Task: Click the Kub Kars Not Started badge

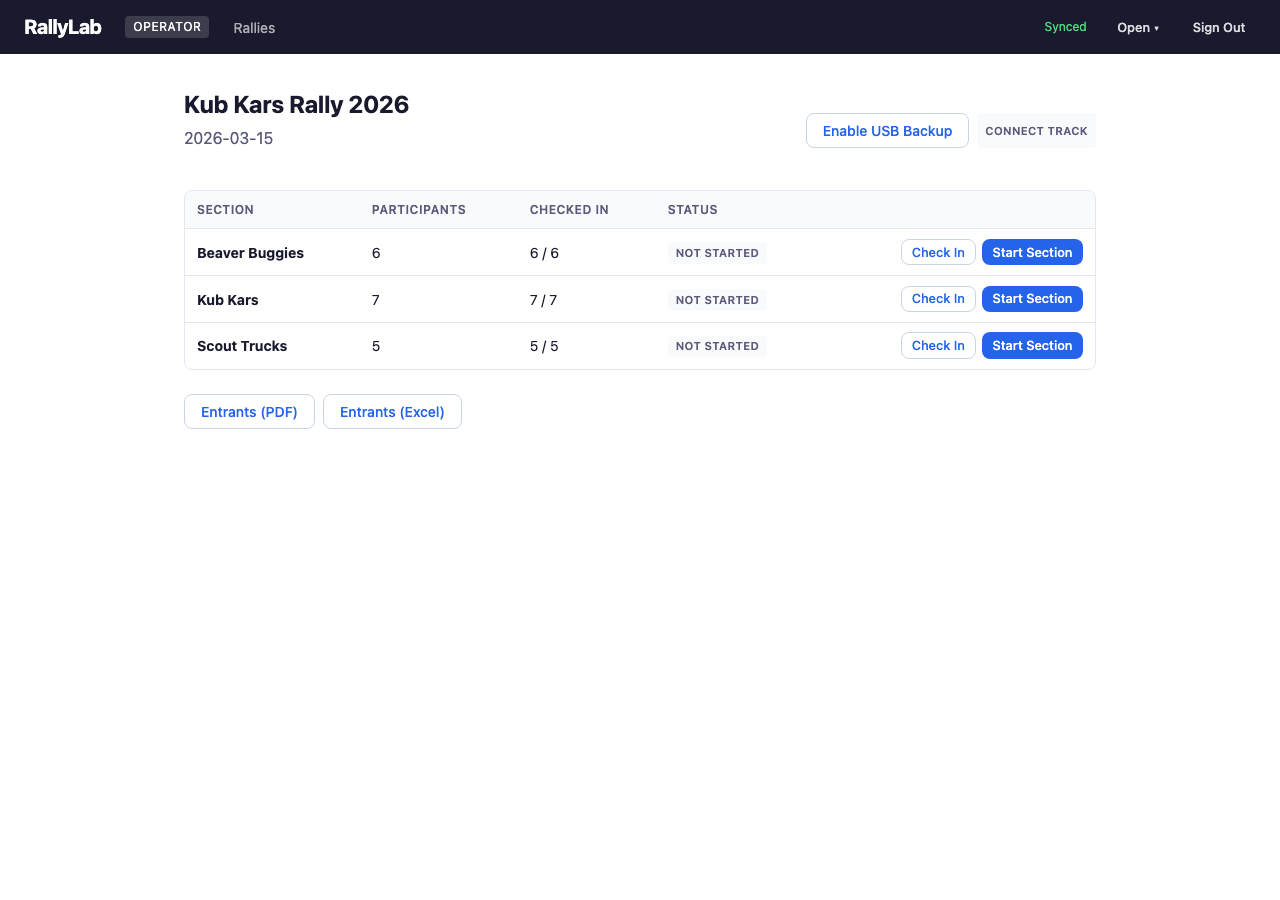Action: tap(717, 300)
